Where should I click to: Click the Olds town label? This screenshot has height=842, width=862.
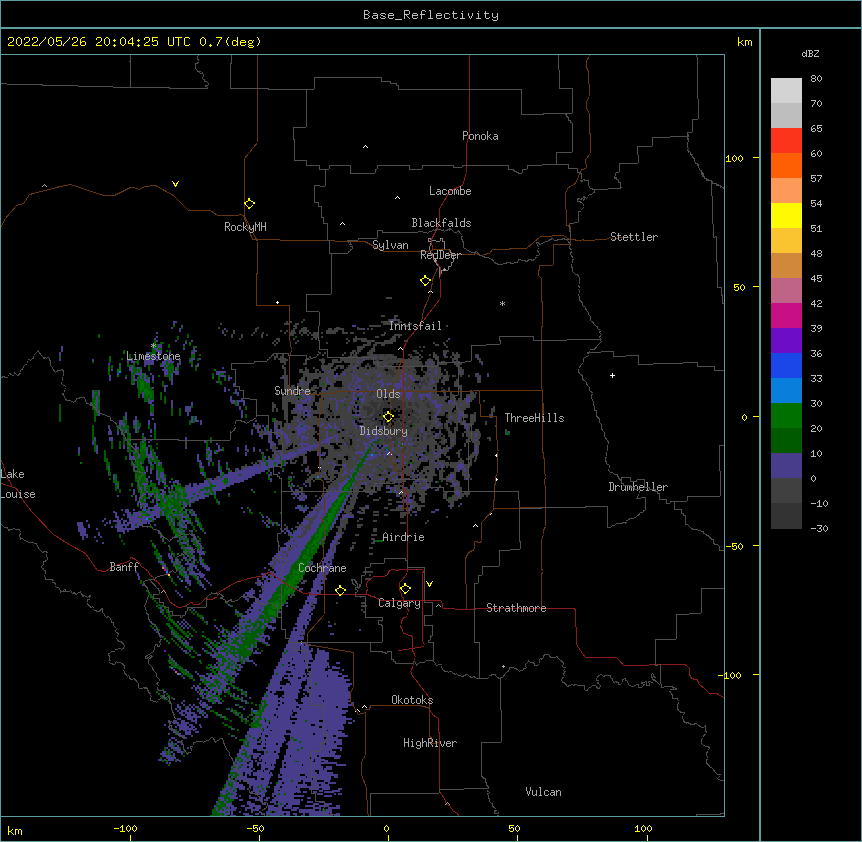(388, 394)
